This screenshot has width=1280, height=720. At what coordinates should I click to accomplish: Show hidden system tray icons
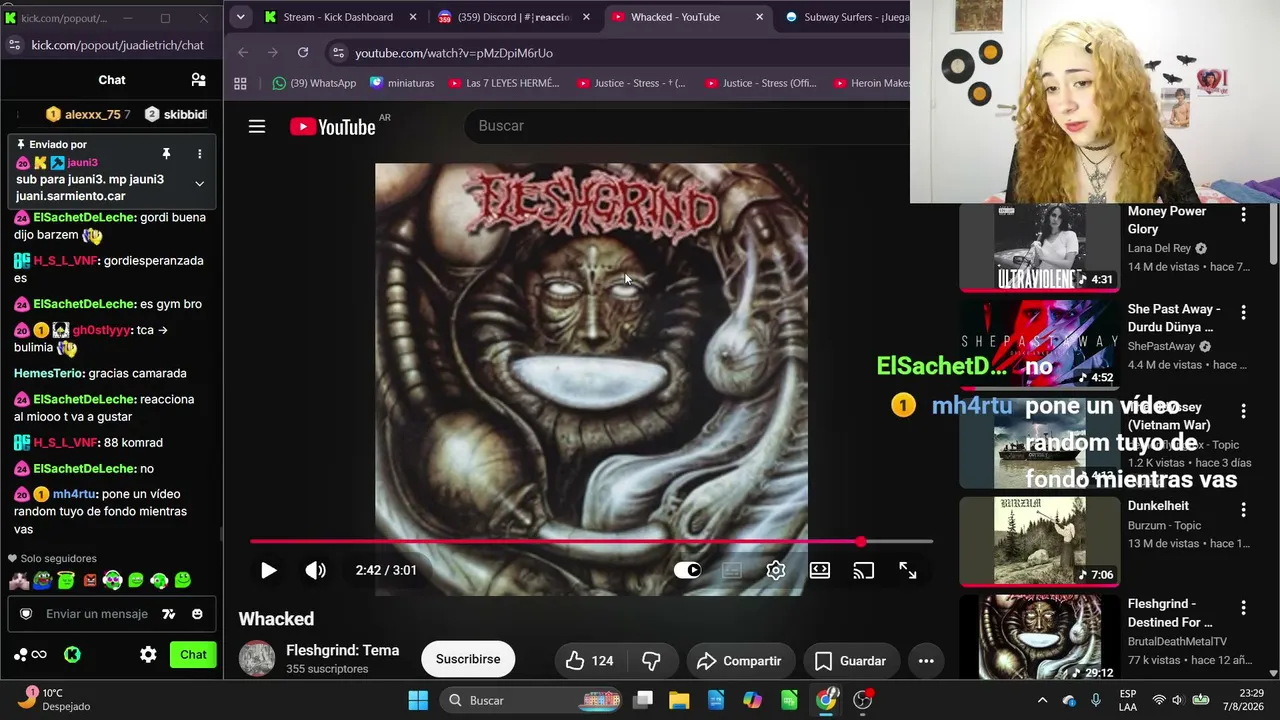point(1042,700)
